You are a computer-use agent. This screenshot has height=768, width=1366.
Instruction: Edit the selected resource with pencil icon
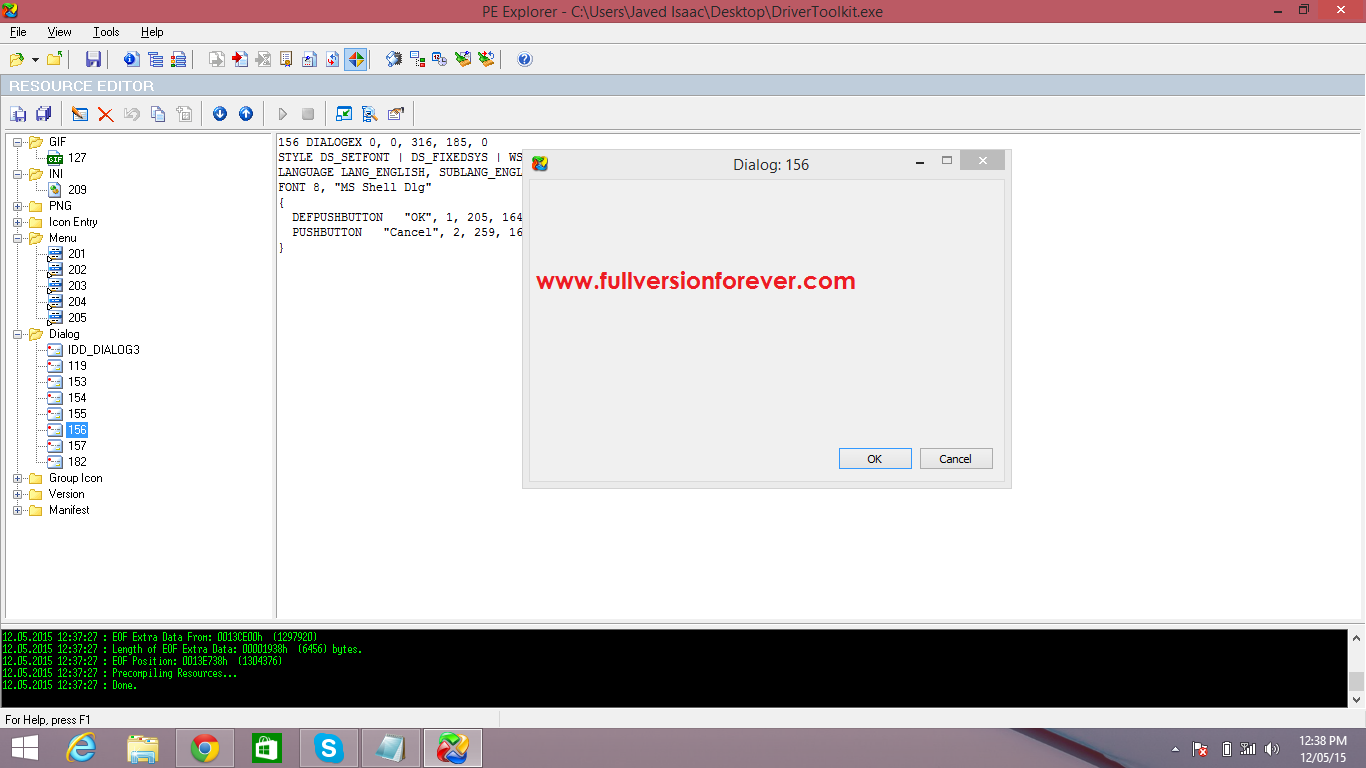[80, 114]
